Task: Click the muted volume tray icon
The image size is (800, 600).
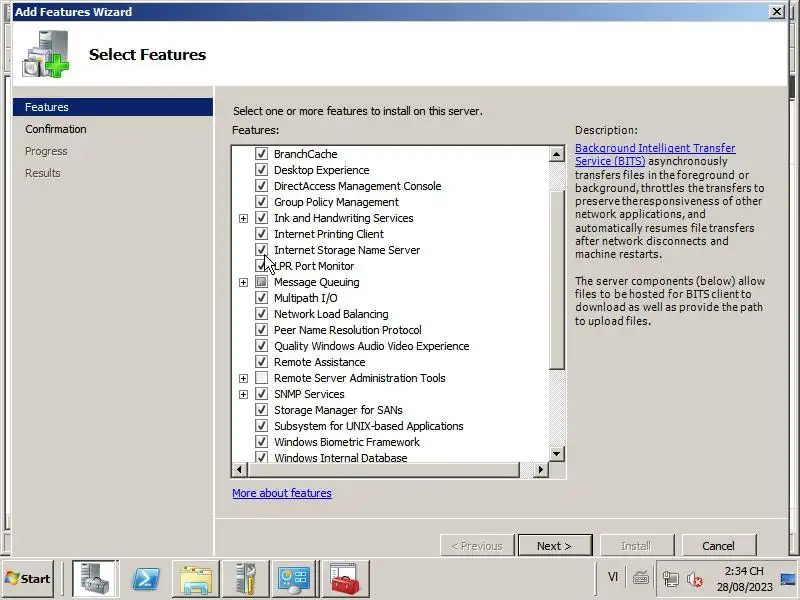Action: coord(694,579)
